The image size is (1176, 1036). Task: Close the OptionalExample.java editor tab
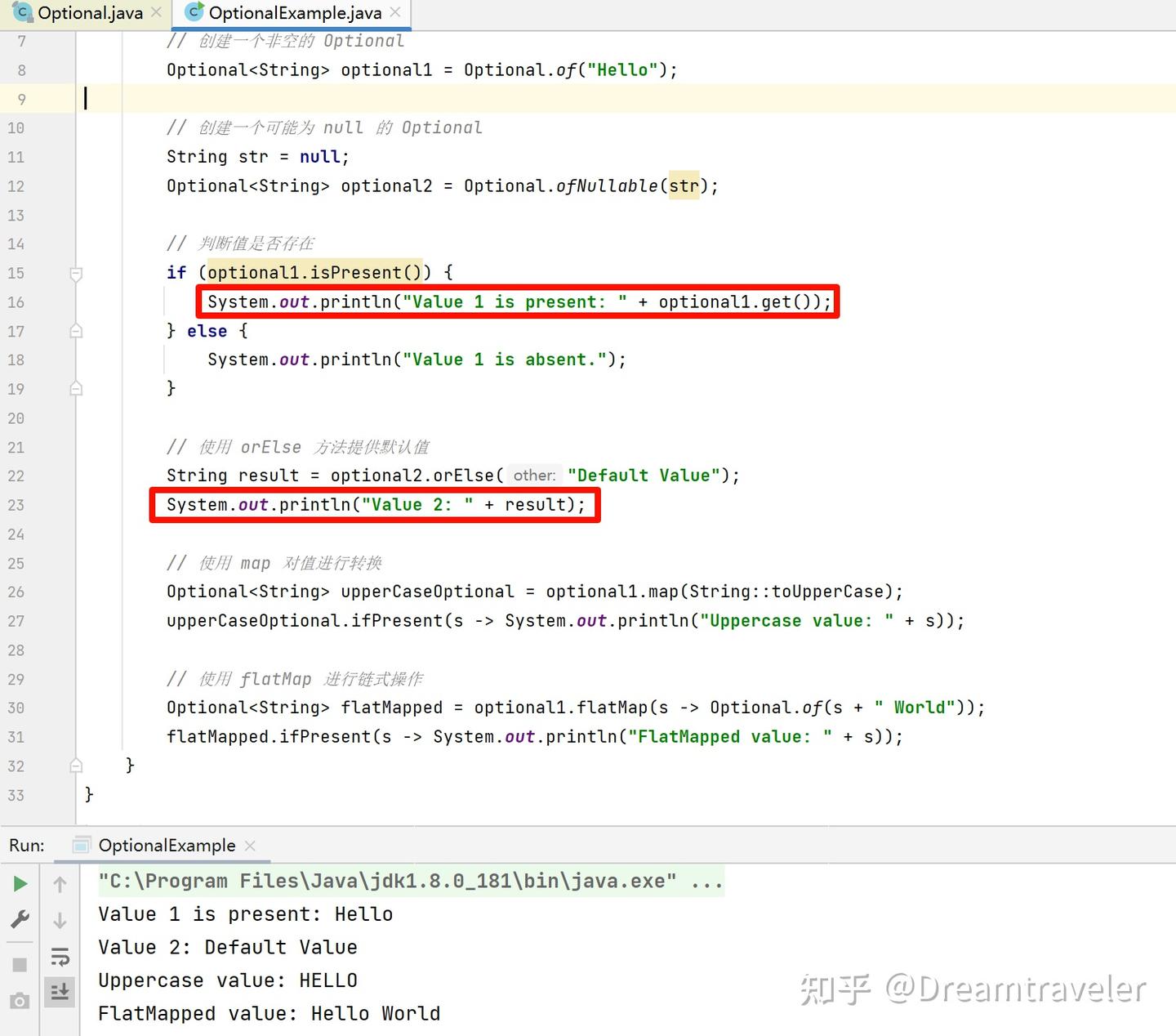[394, 12]
